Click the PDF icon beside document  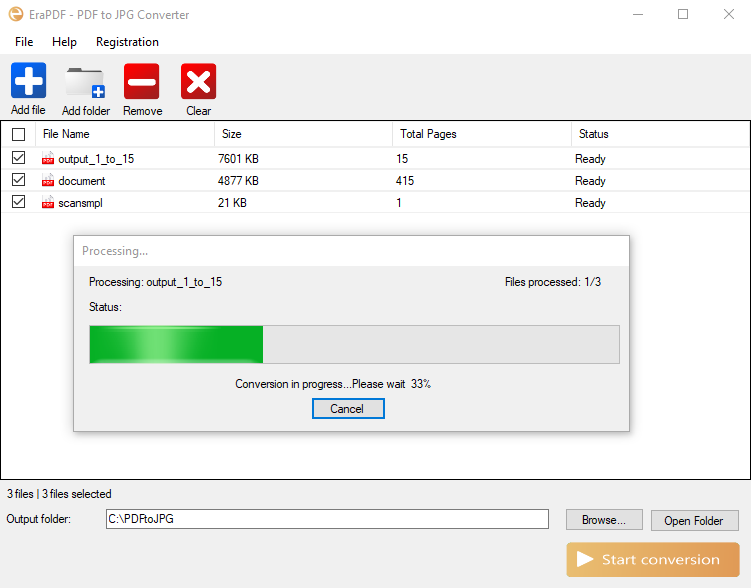coord(48,180)
